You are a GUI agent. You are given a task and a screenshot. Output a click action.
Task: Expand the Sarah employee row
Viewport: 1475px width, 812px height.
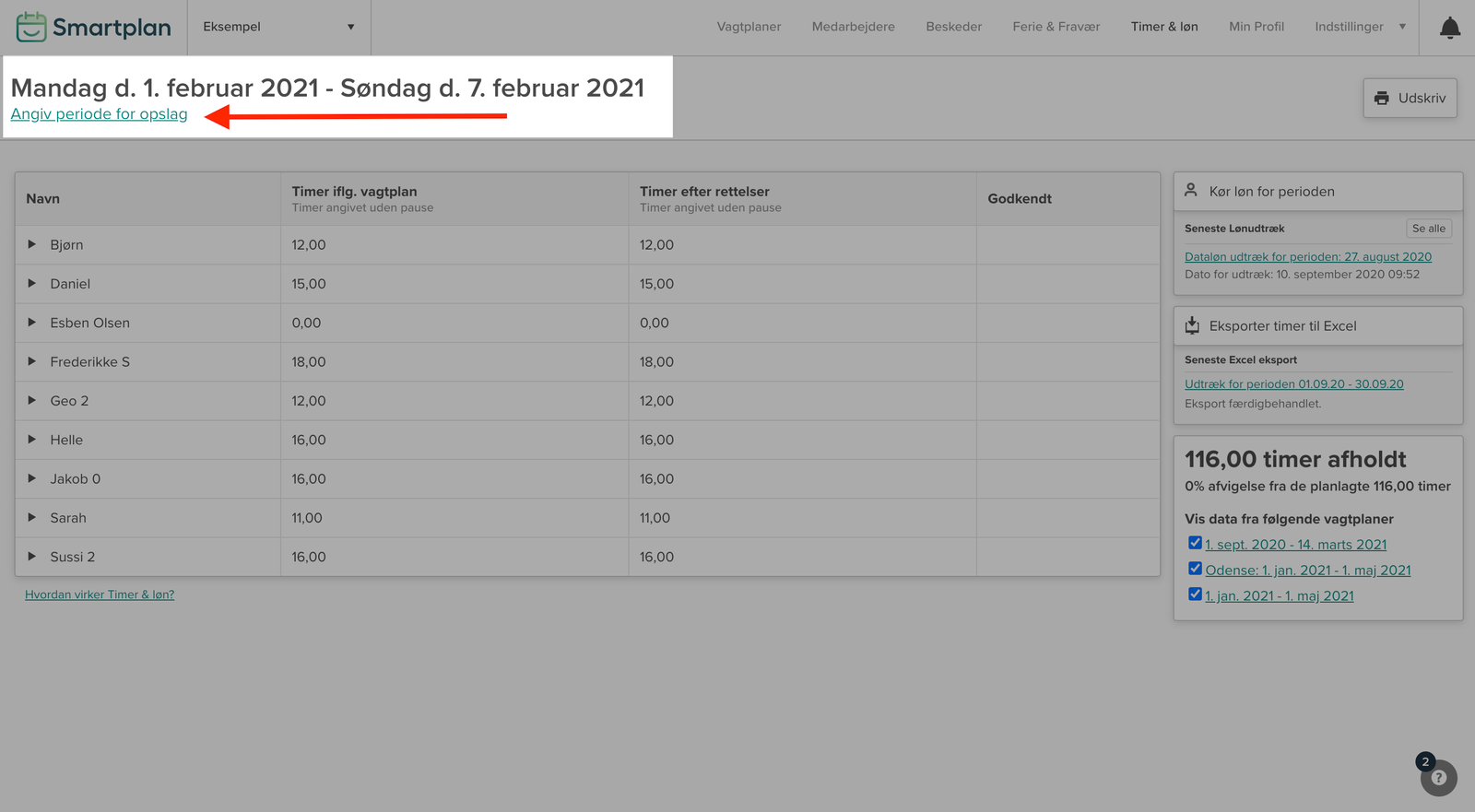tap(32, 517)
